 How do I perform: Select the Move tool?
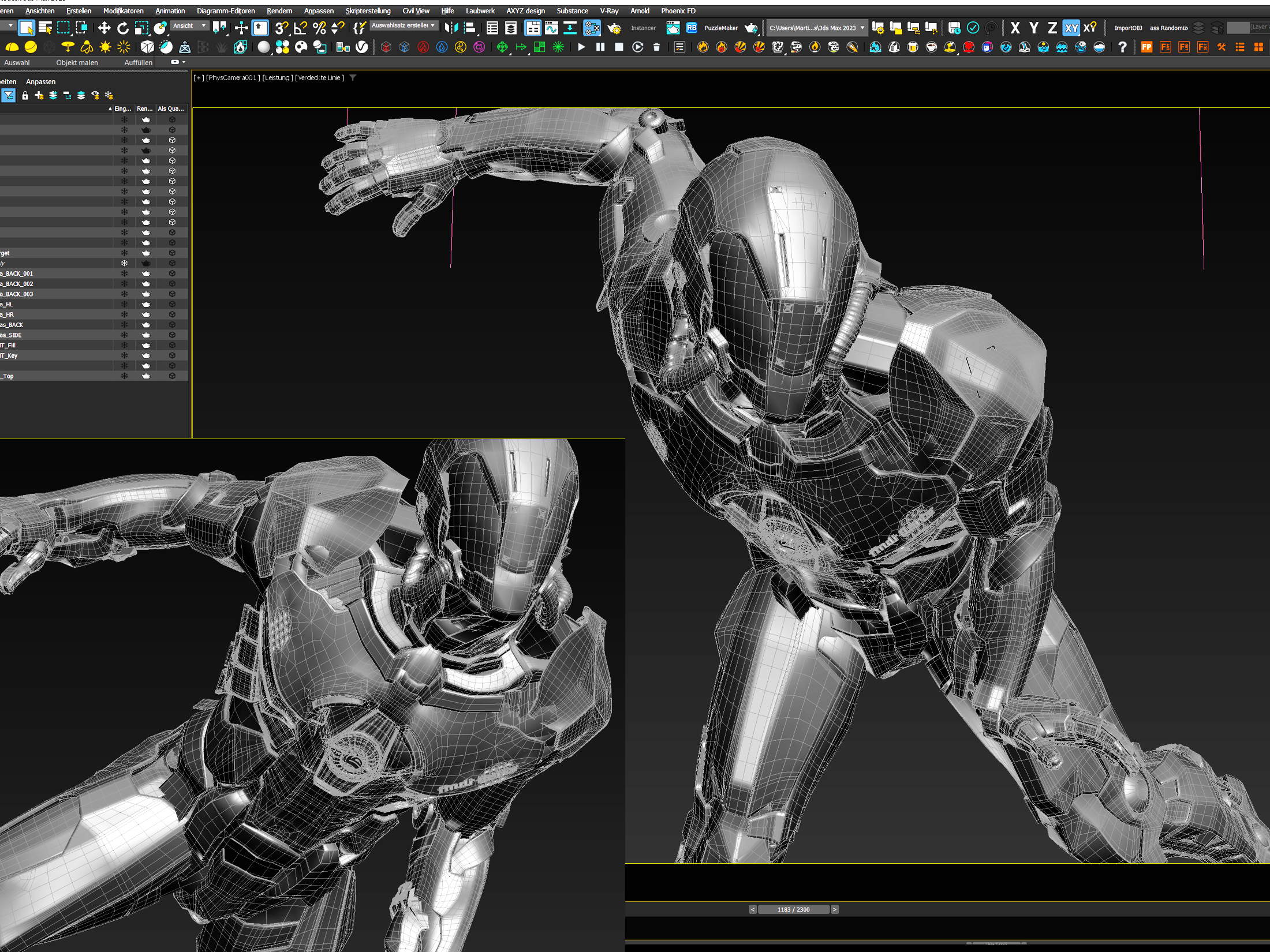[104, 28]
